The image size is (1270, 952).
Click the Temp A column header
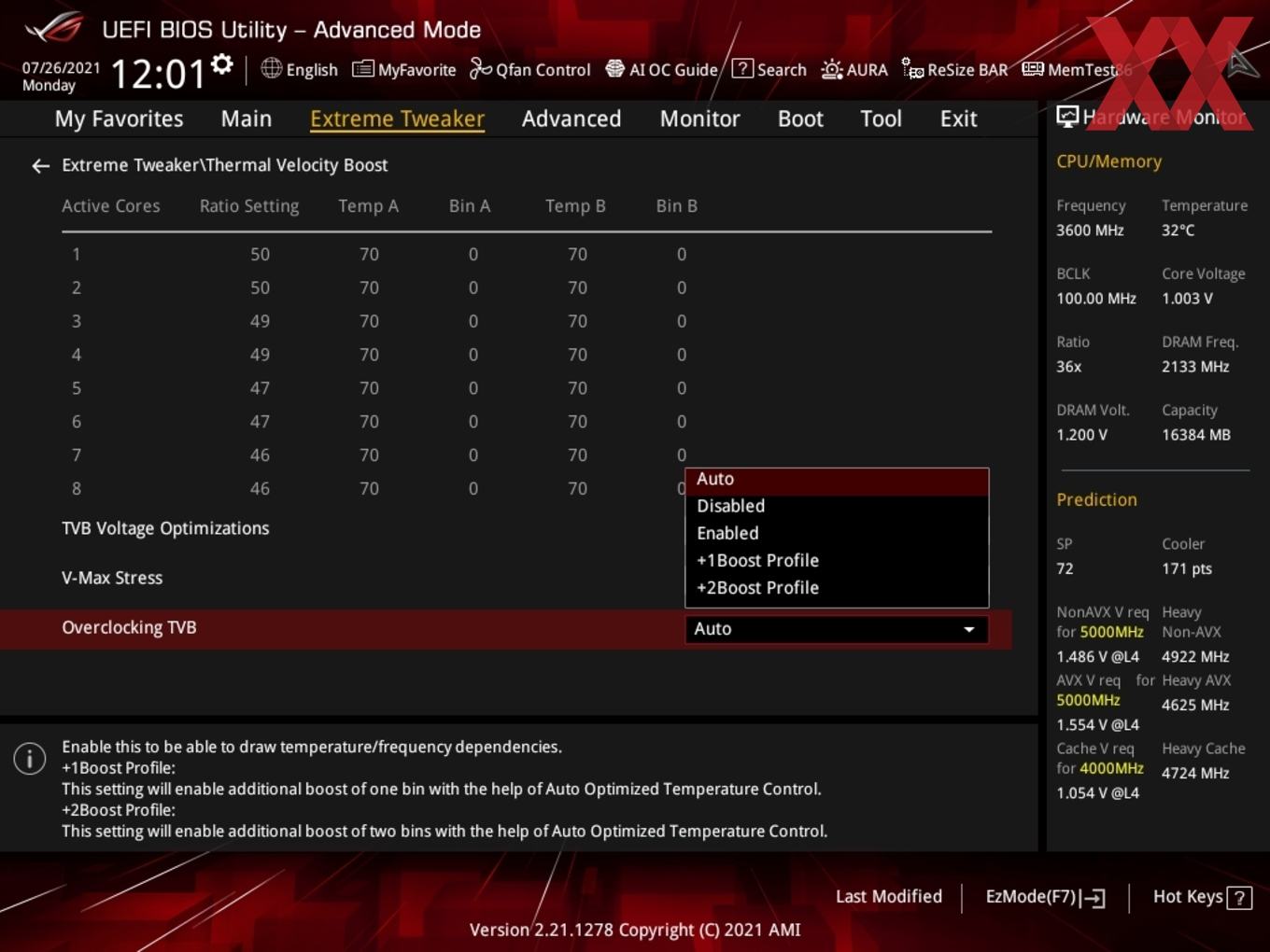pyautogui.click(x=368, y=206)
